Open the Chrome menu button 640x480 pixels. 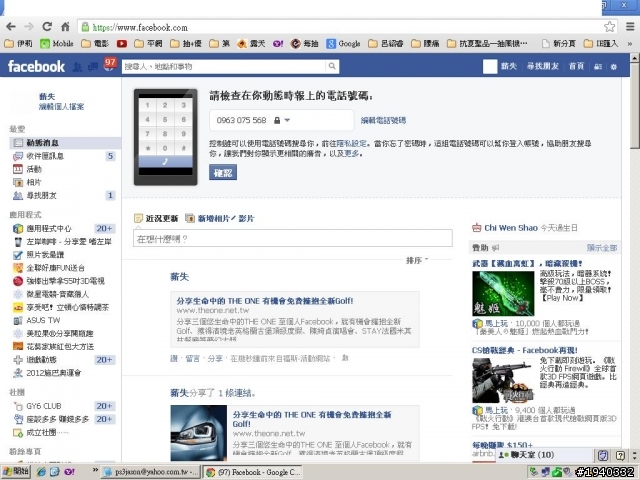pyautogui.click(x=630, y=27)
